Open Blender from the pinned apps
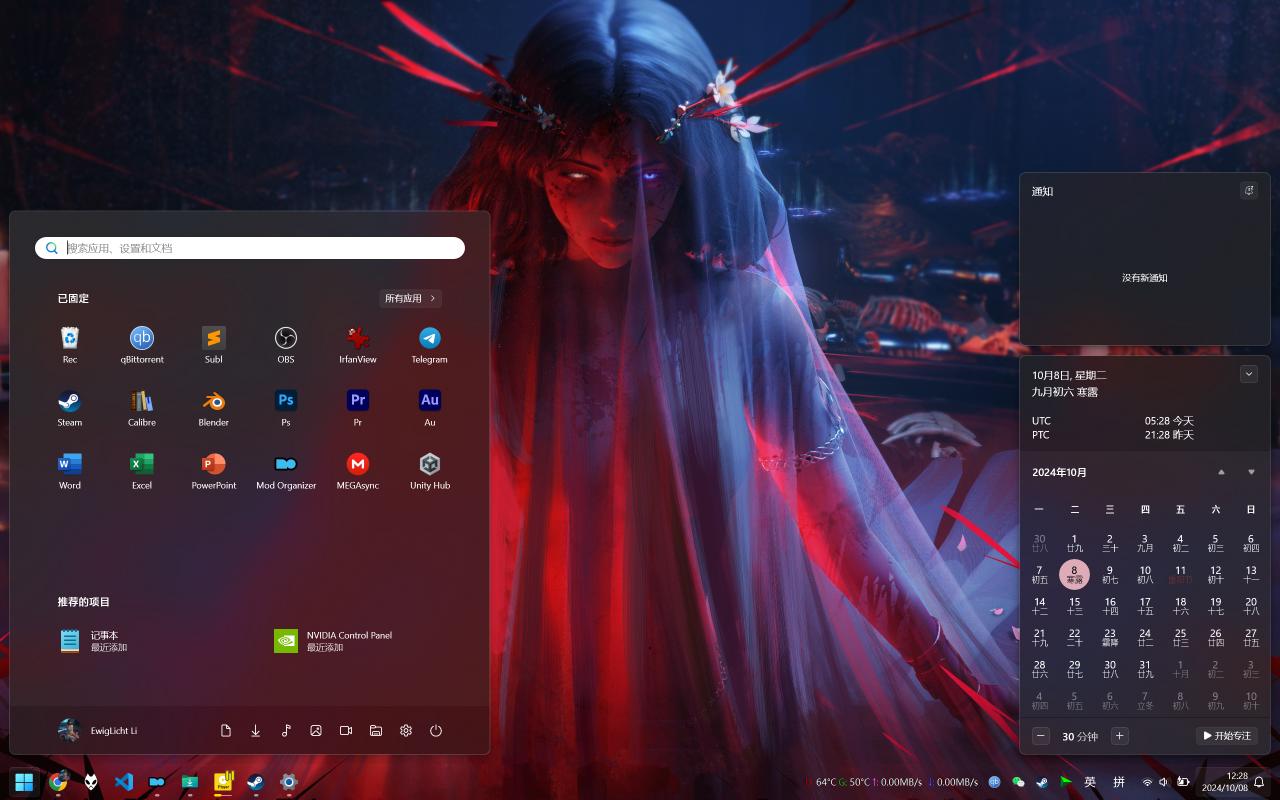Image resolution: width=1280 pixels, height=800 pixels. coord(214,408)
